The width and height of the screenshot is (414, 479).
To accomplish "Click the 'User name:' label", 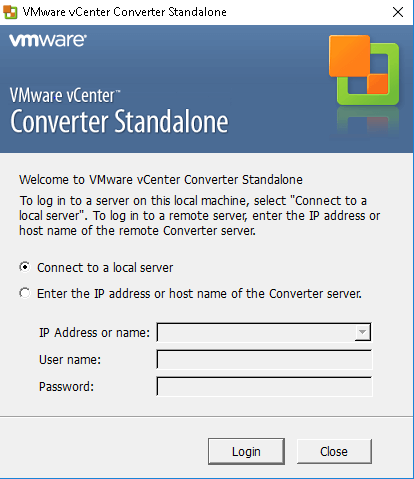I will tap(70, 359).
